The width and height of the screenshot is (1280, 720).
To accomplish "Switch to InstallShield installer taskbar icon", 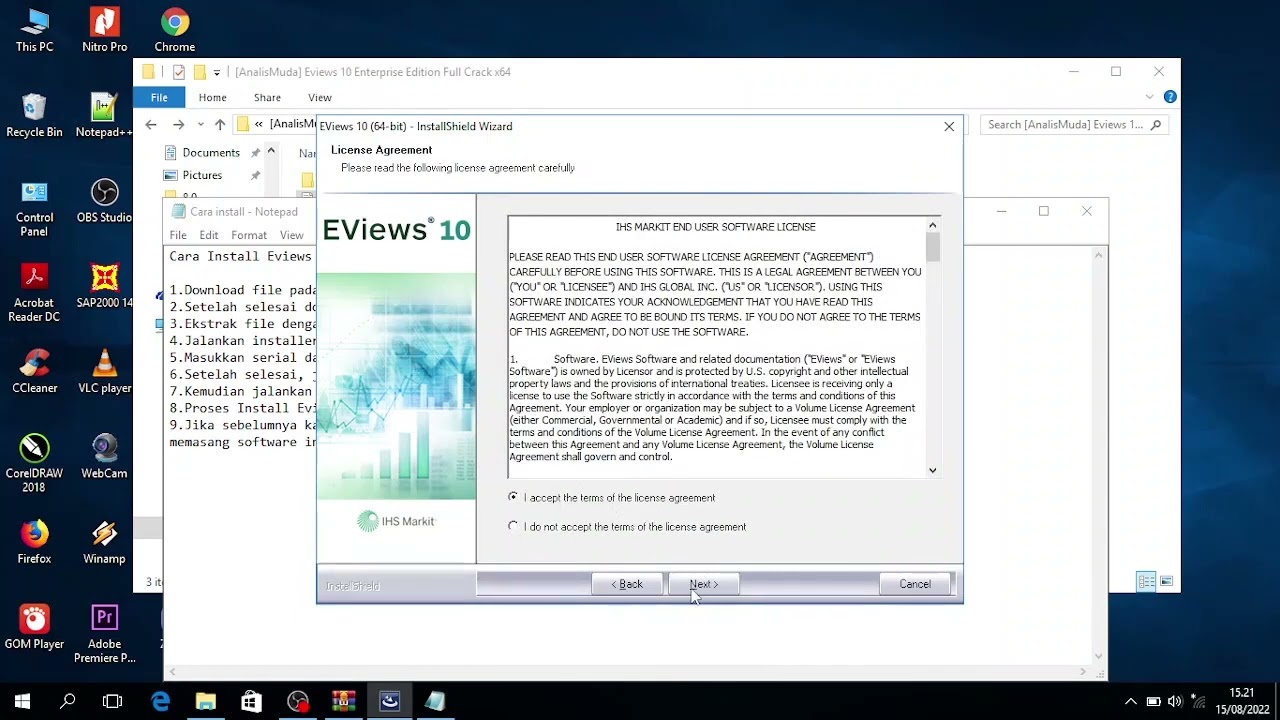I will [x=389, y=701].
